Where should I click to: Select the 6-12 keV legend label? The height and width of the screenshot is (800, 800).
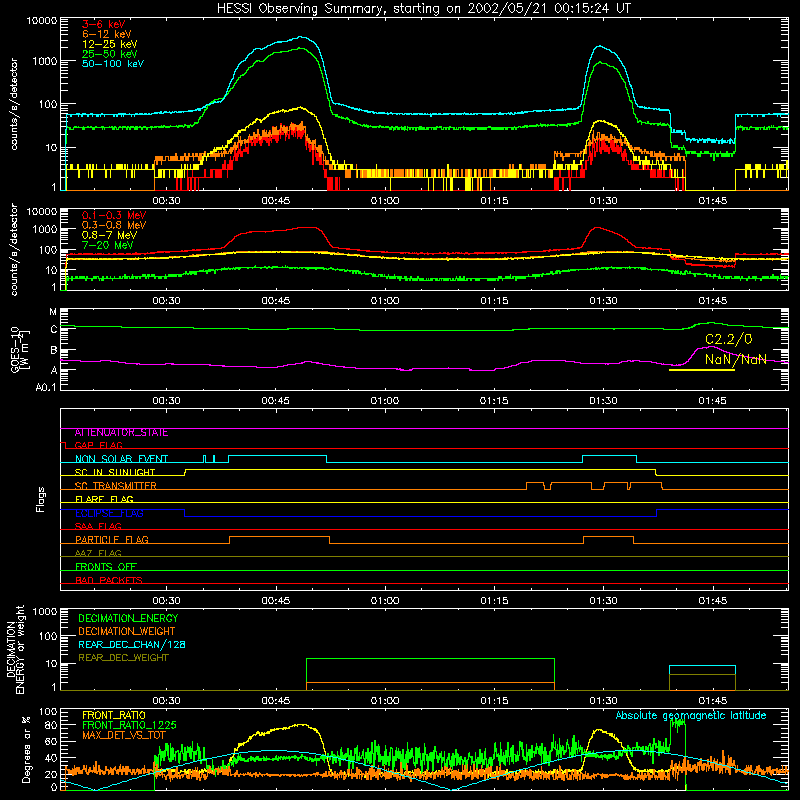click(x=106, y=34)
